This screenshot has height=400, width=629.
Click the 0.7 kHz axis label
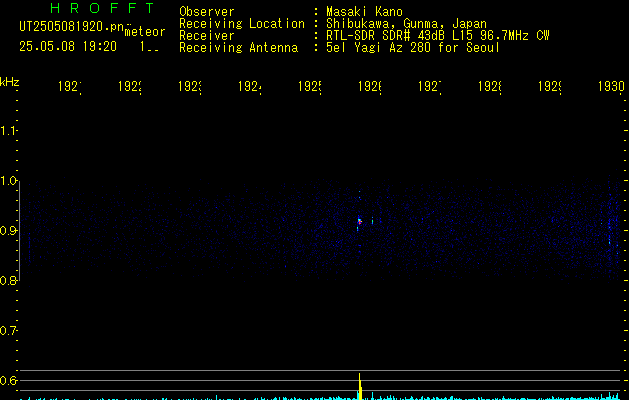(x=8, y=331)
